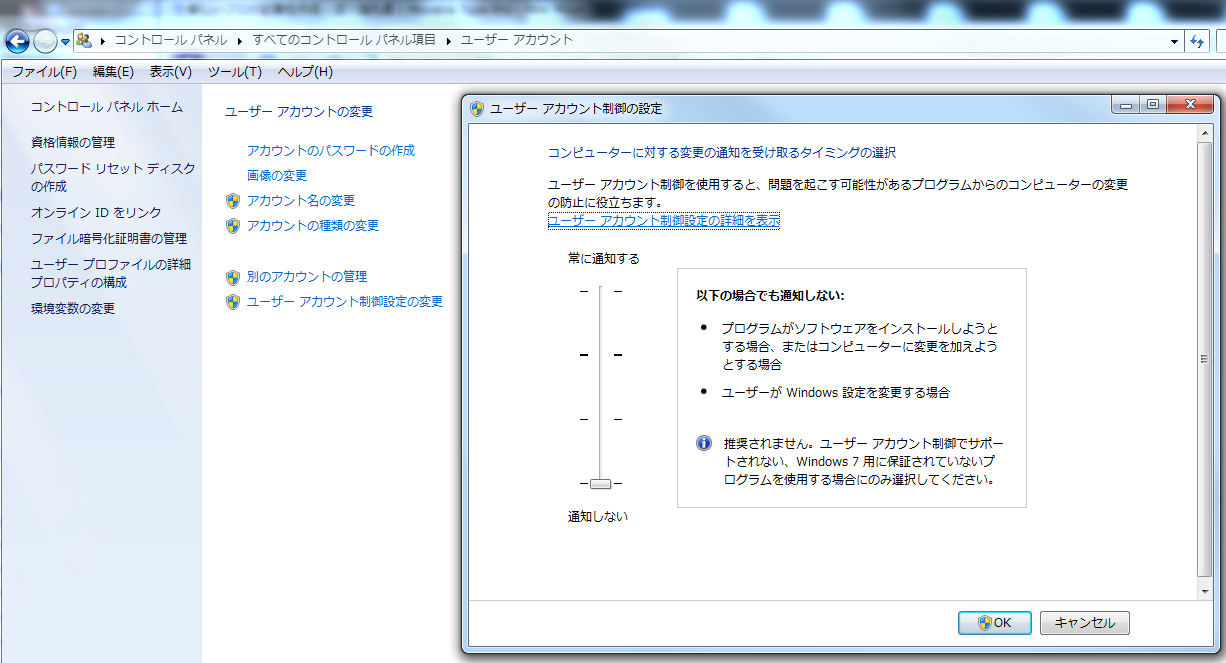The width and height of the screenshot is (1226, 663).
Task: Click the dialog's vertical scrollbar down arrow
Action: [1205, 591]
